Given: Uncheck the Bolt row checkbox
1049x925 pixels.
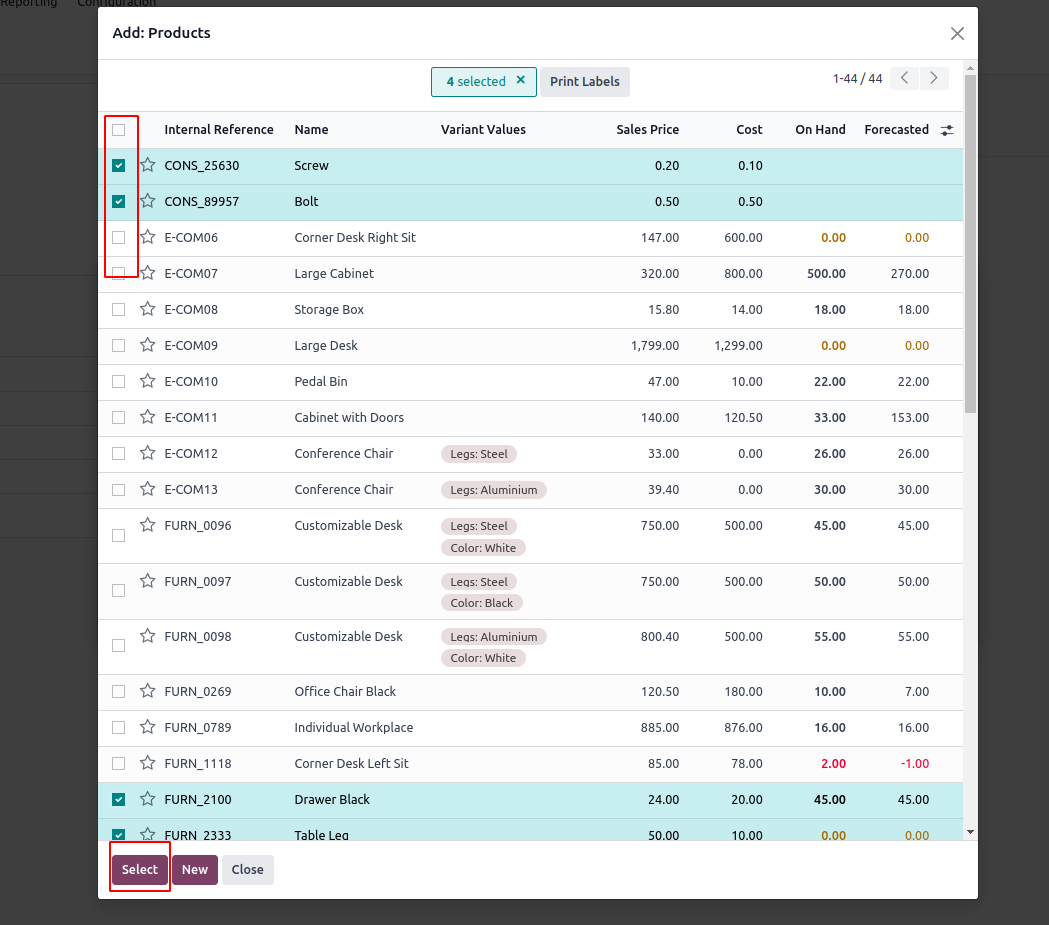Looking at the screenshot, I should 118,201.
